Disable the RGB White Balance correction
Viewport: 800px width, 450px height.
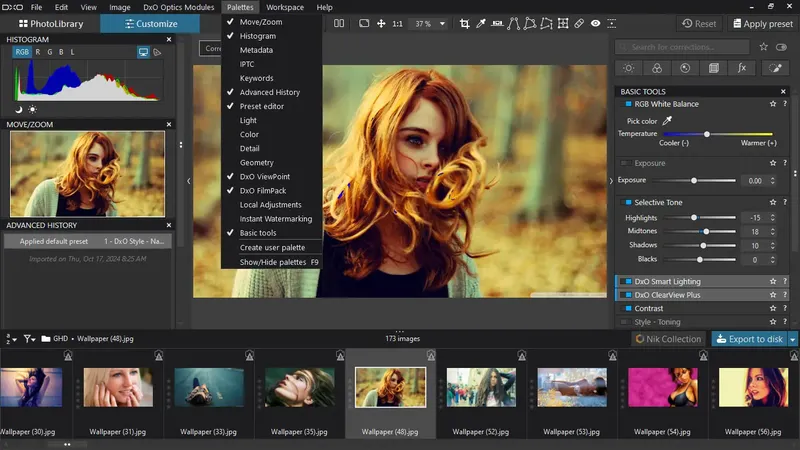pyautogui.click(x=628, y=104)
